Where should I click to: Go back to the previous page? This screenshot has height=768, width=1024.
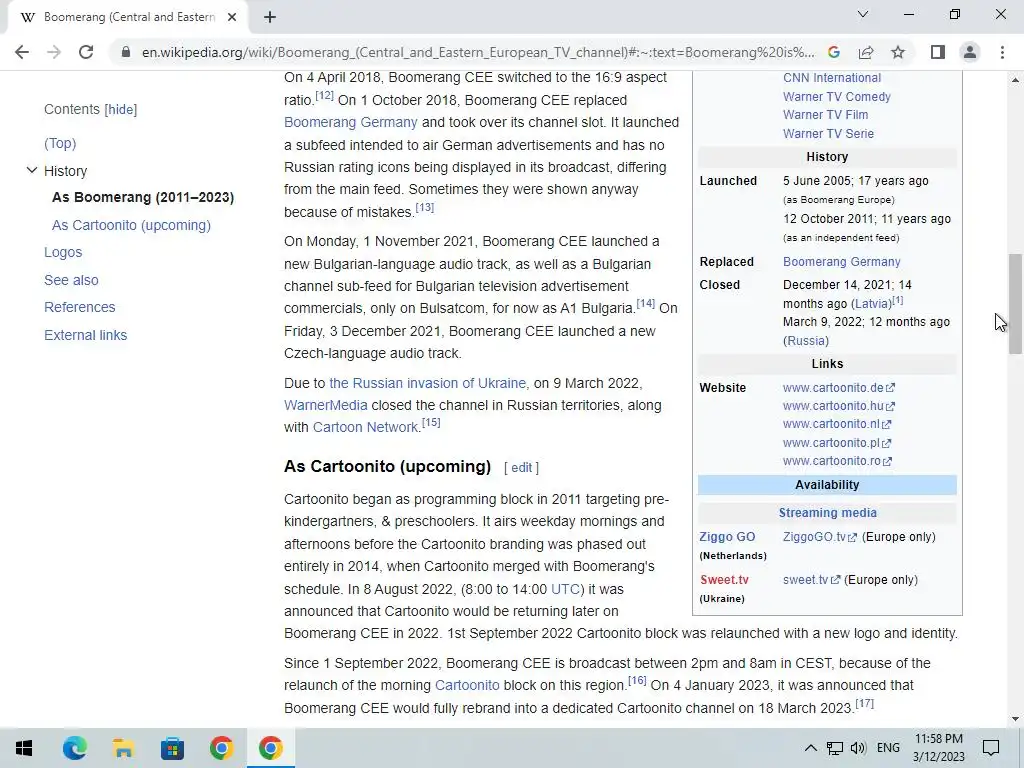point(22,52)
